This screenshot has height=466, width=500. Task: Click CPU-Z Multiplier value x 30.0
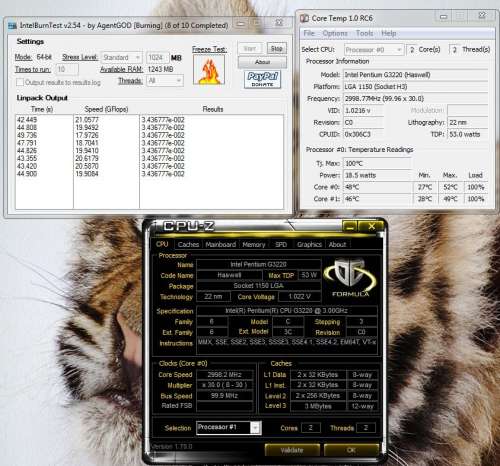224,385
